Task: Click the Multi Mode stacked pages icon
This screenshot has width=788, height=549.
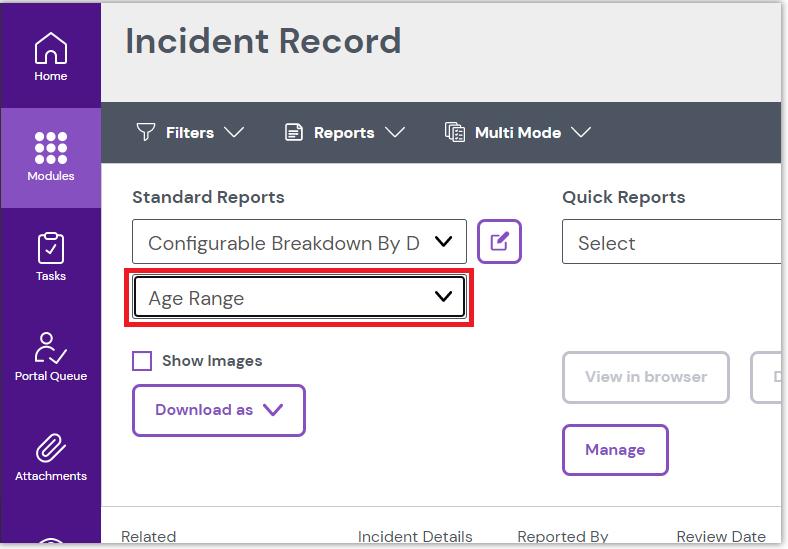Action: [455, 132]
